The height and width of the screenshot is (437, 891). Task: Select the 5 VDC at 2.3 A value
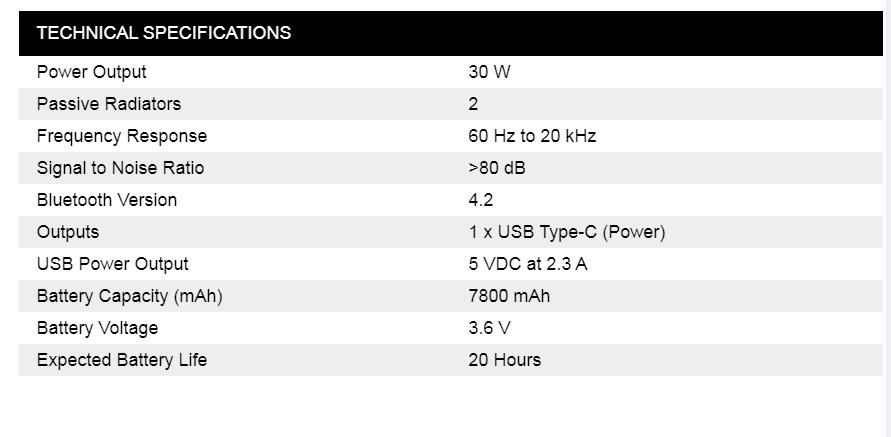coord(528,264)
